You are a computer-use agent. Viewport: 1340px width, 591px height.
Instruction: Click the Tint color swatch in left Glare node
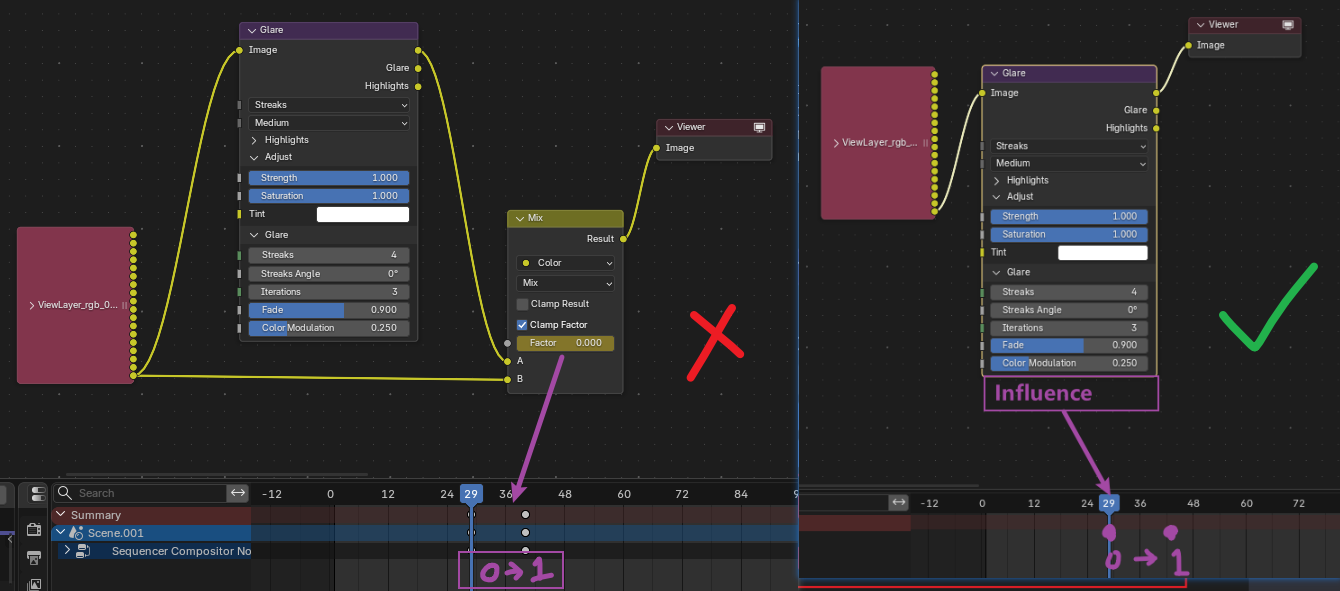(x=363, y=214)
